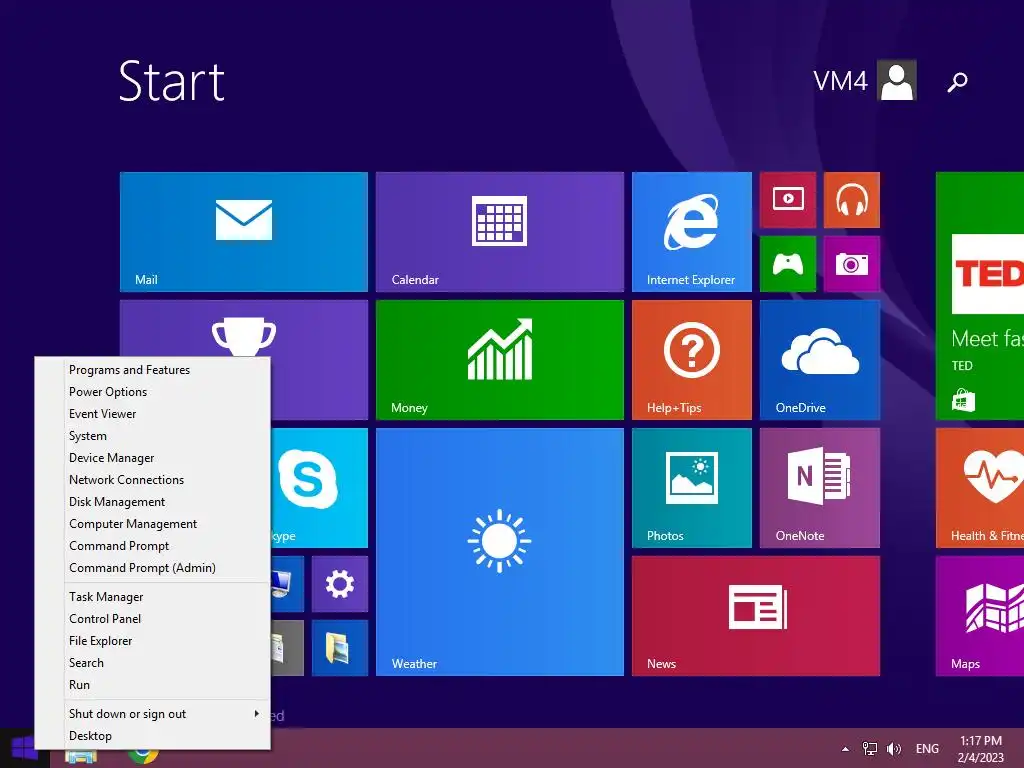
Task: Open the Video tile with play icon
Action: [788, 200]
